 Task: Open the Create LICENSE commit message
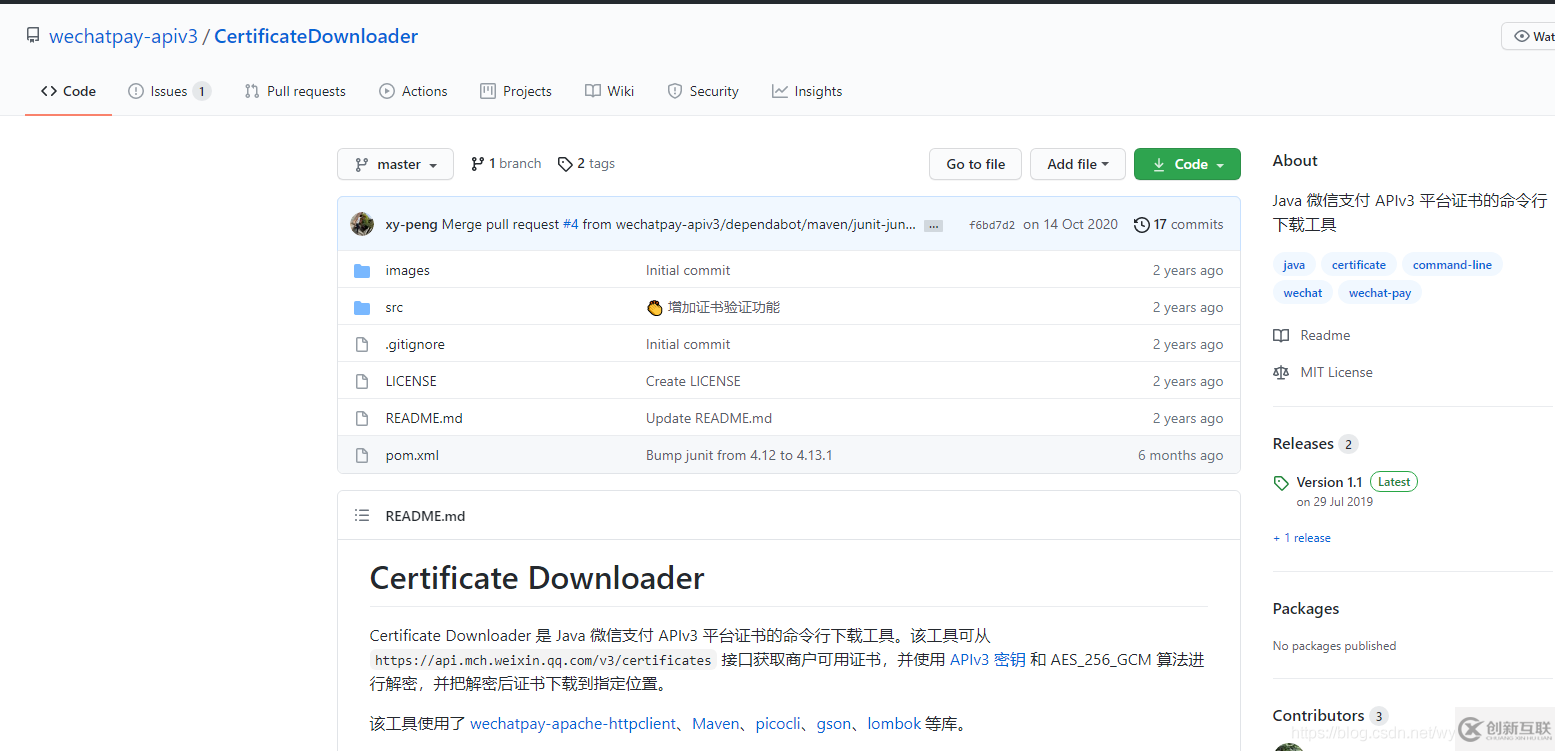[x=693, y=381]
